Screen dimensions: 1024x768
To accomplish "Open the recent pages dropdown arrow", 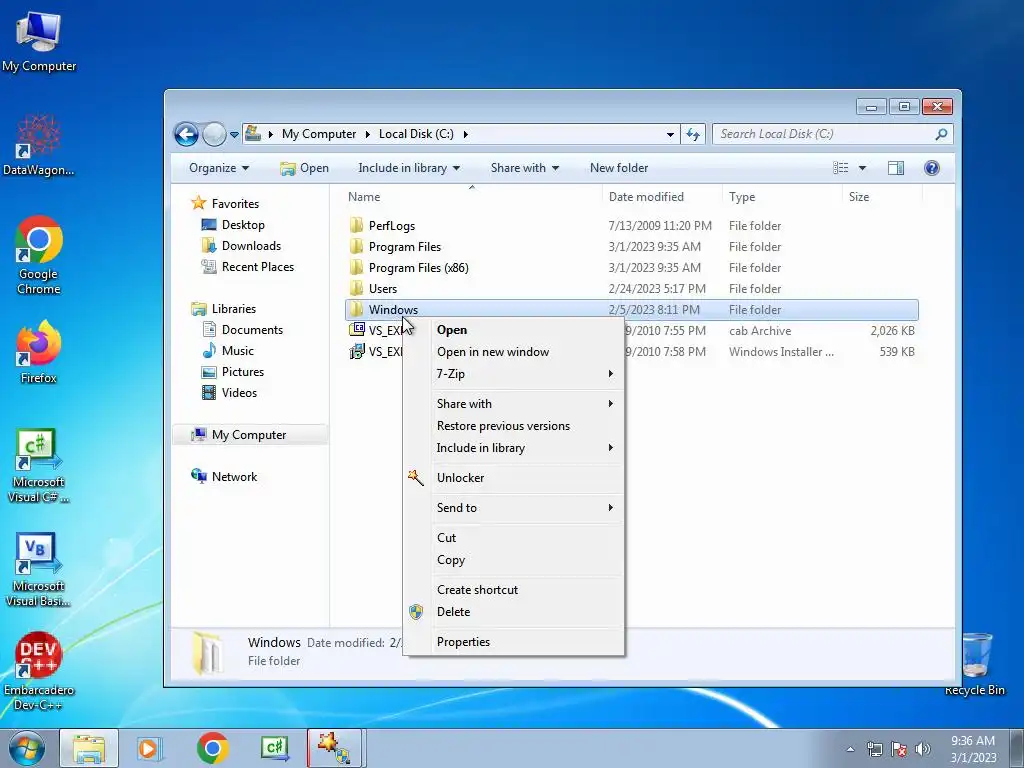I will coord(234,135).
